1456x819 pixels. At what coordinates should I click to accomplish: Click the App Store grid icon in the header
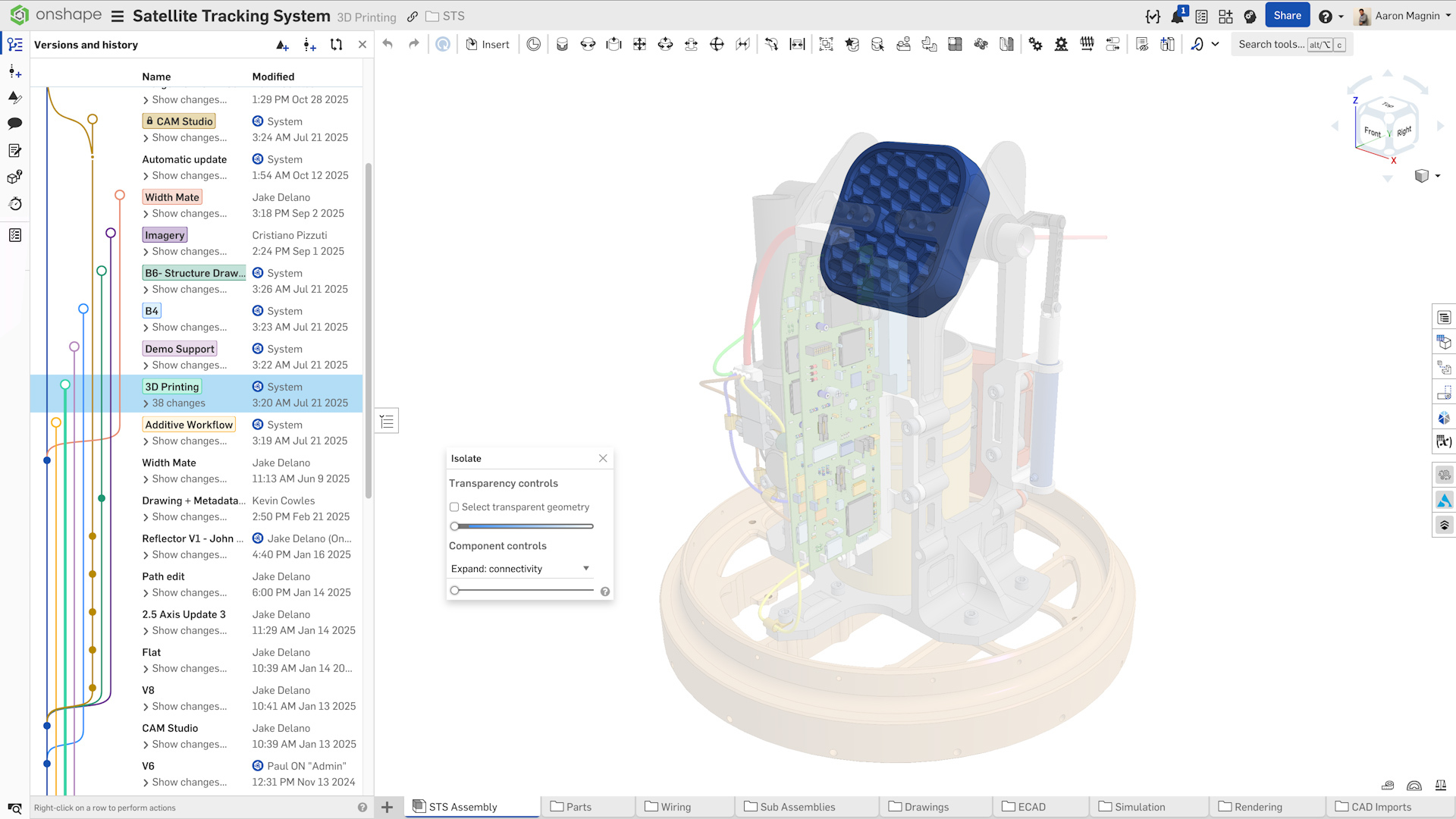click(1225, 16)
